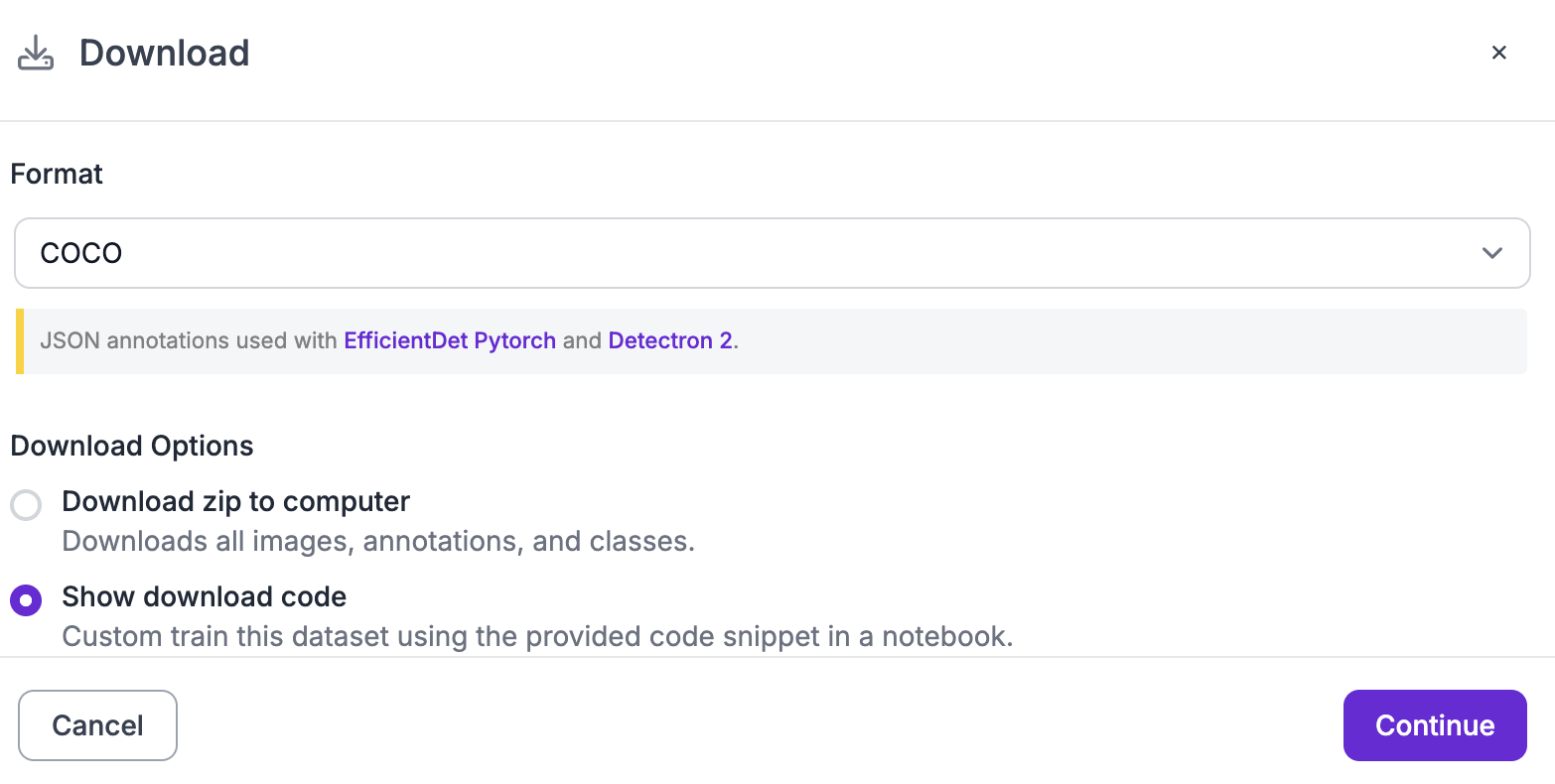Click 'Downloads all images, annotations, and classes' description
The height and width of the screenshot is (784, 1555).
[x=378, y=541]
